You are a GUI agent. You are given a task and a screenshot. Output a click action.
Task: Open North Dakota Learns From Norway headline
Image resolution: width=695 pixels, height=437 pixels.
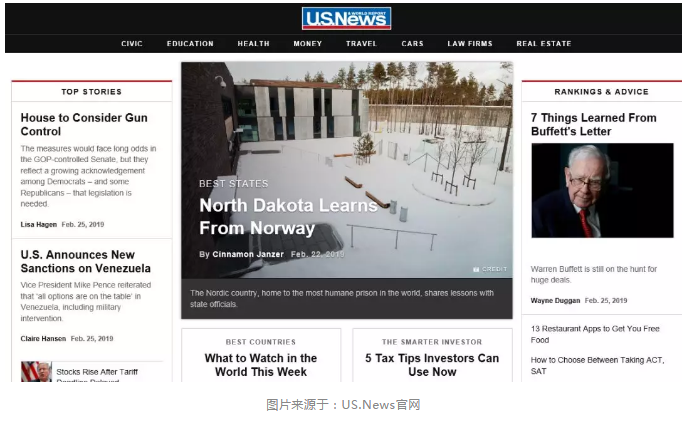[x=288, y=217]
